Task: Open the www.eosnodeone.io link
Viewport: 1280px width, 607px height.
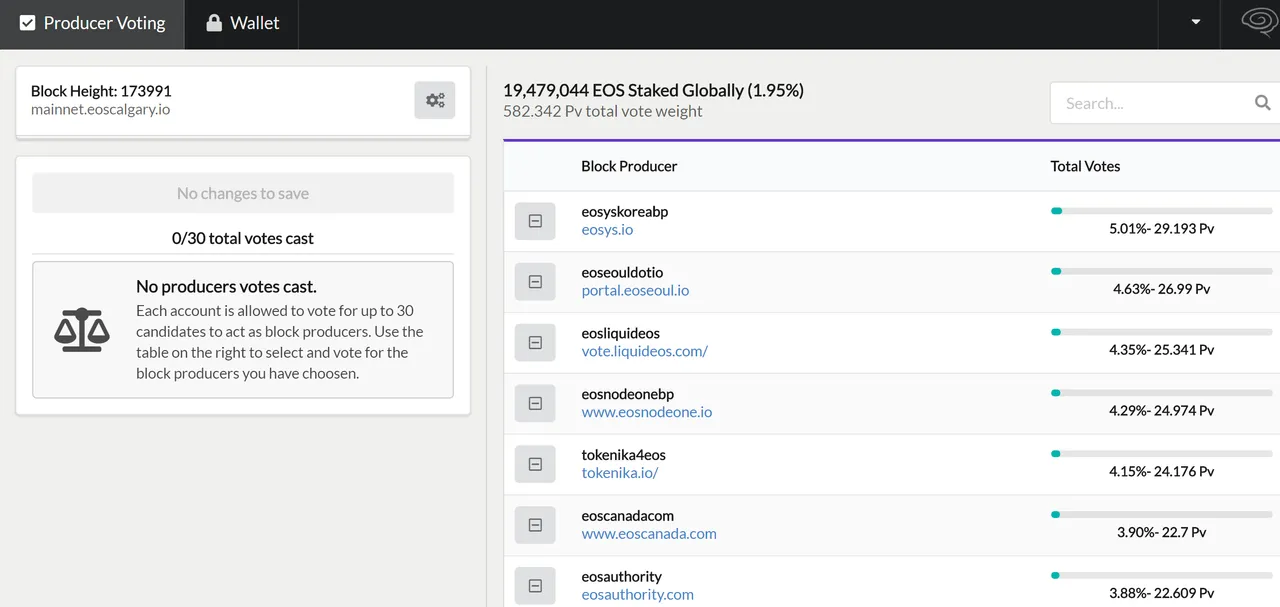Action: pyautogui.click(x=646, y=412)
